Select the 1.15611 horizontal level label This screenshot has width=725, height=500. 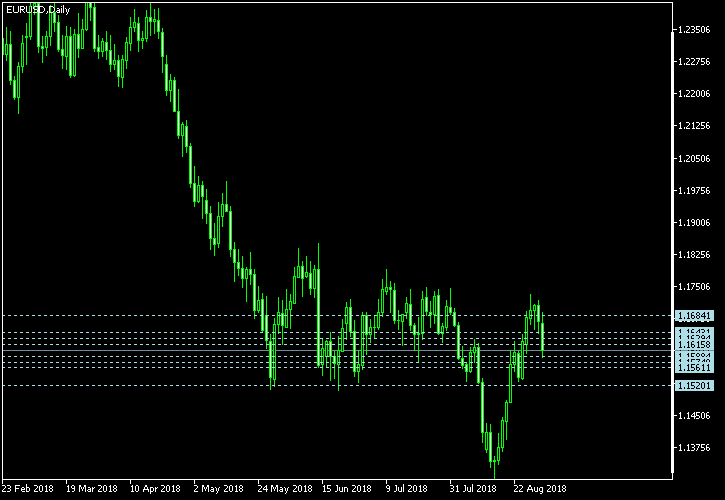694,368
